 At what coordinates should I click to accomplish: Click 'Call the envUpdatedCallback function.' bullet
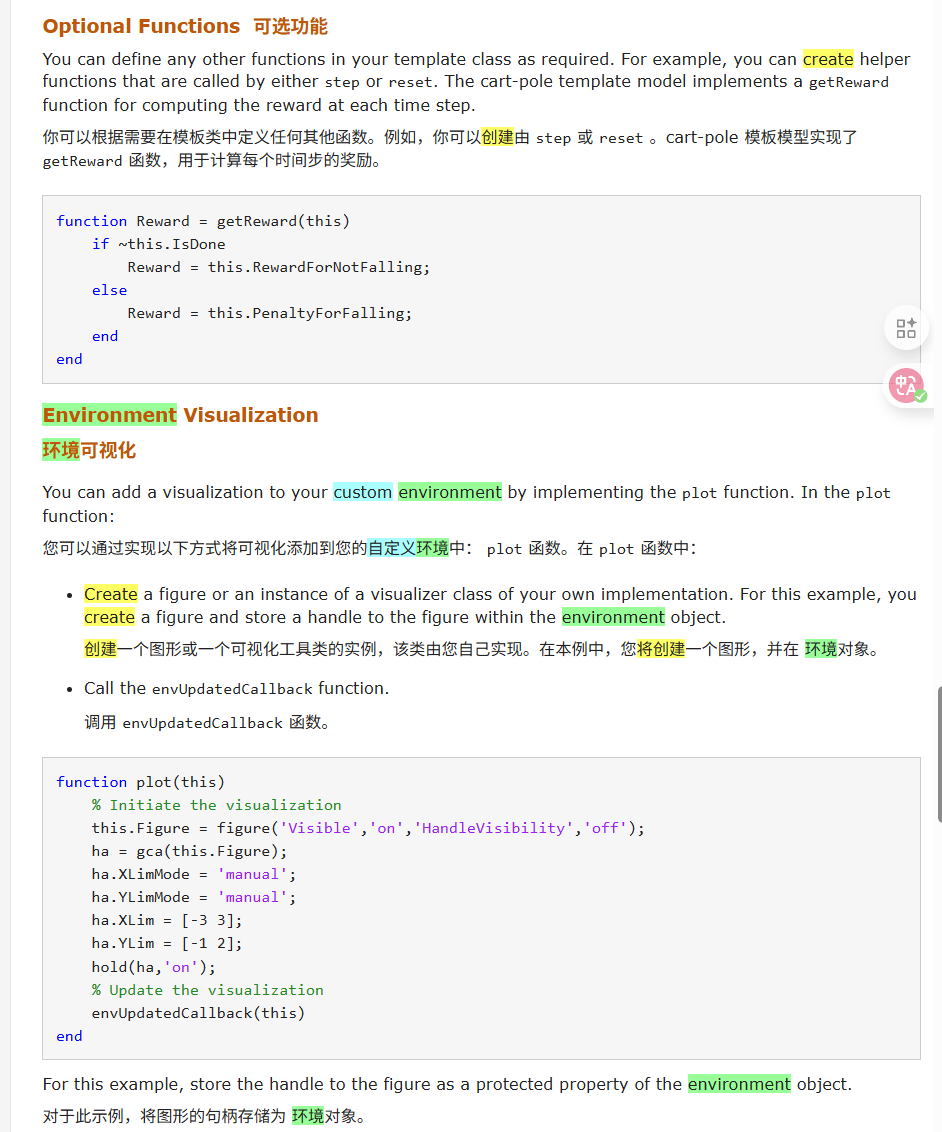237,689
